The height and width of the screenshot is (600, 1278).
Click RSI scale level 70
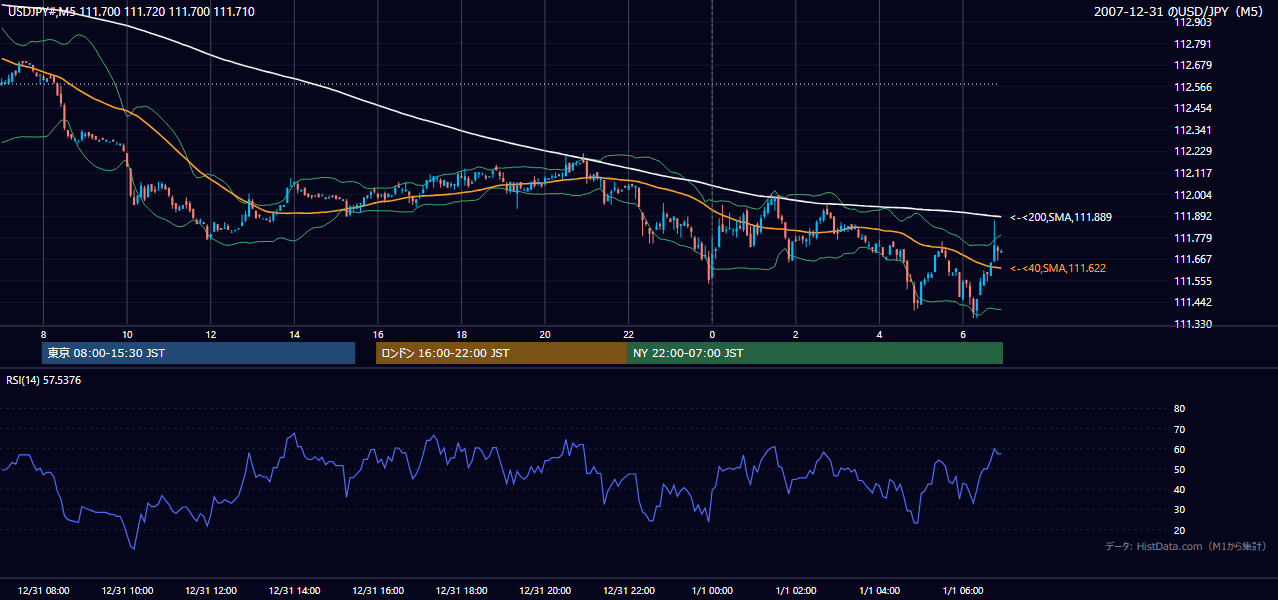tap(1179, 429)
